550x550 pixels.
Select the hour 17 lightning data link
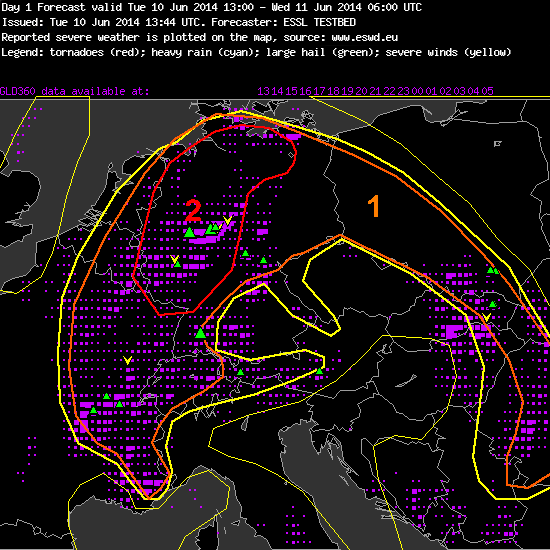pos(319,91)
